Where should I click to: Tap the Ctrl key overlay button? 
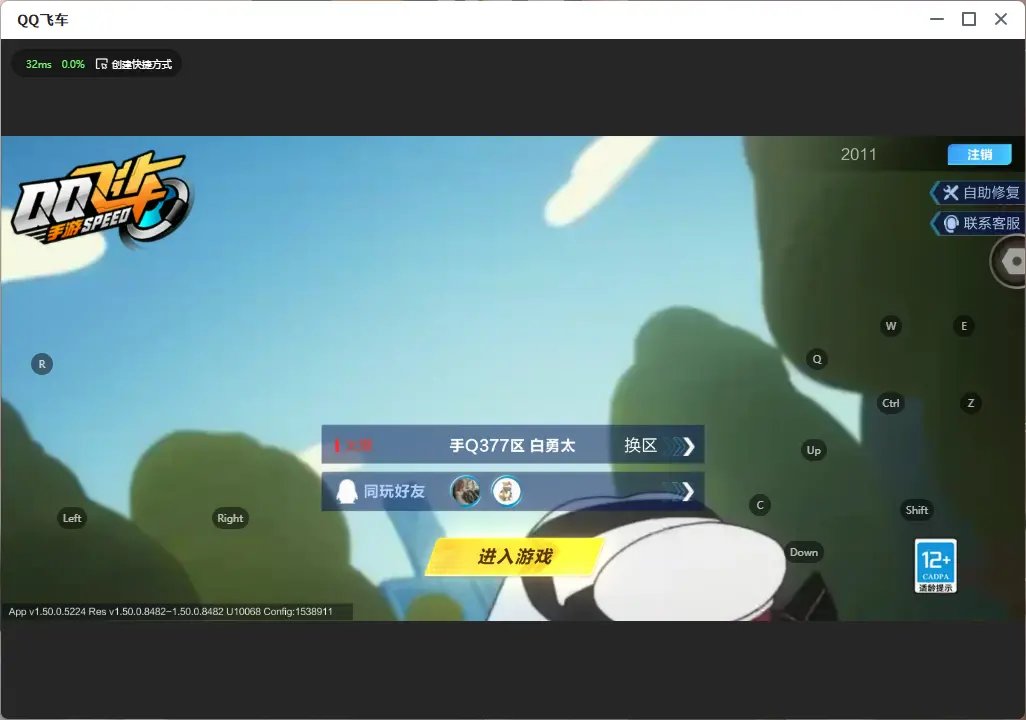point(891,403)
